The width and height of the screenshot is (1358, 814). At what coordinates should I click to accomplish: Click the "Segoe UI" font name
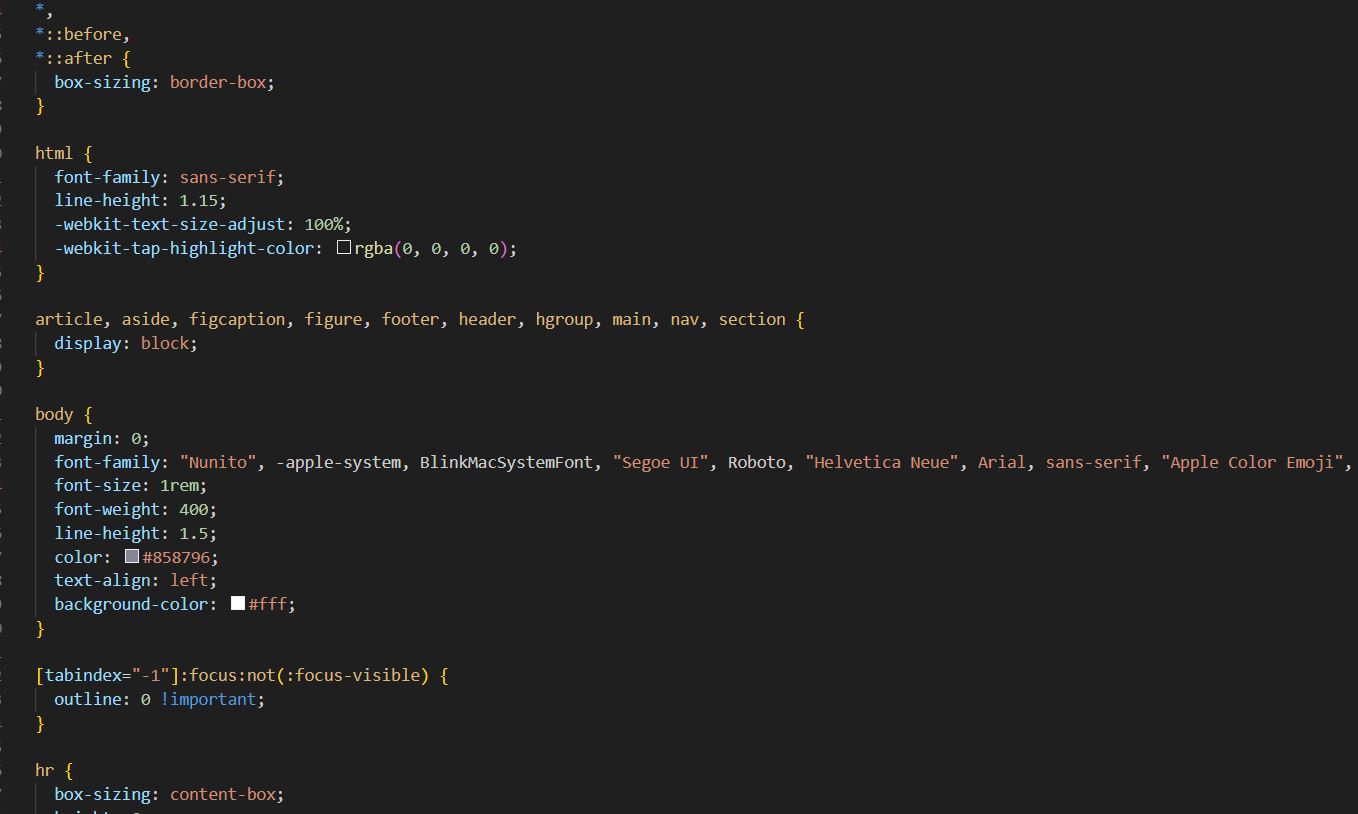pyautogui.click(x=661, y=462)
